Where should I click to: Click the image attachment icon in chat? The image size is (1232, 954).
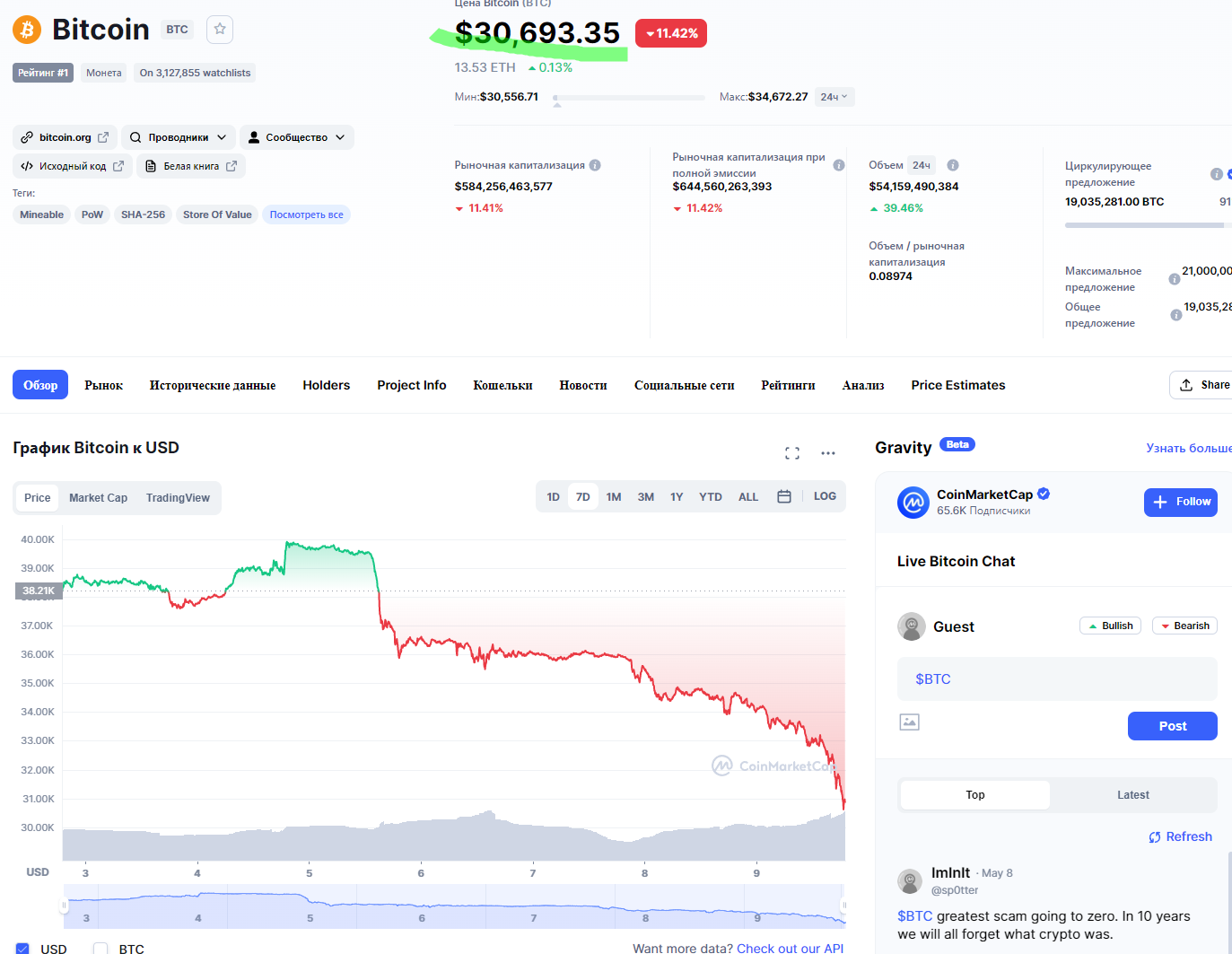[910, 722]
